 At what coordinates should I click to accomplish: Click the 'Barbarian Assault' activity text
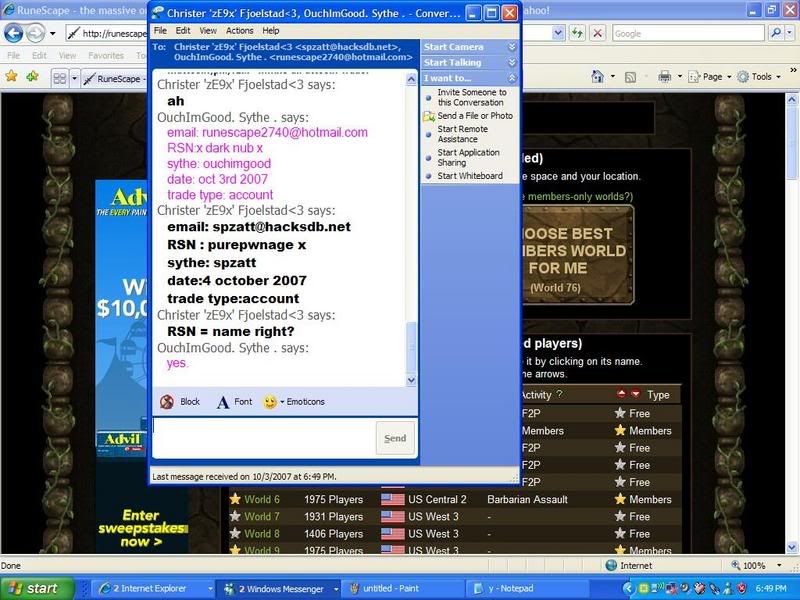[x=527, y=499]
